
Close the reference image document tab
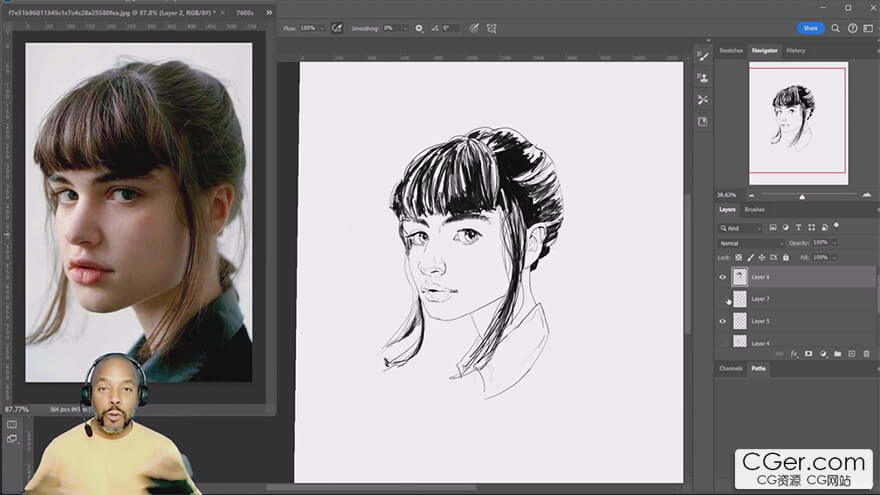pos(223,12)
